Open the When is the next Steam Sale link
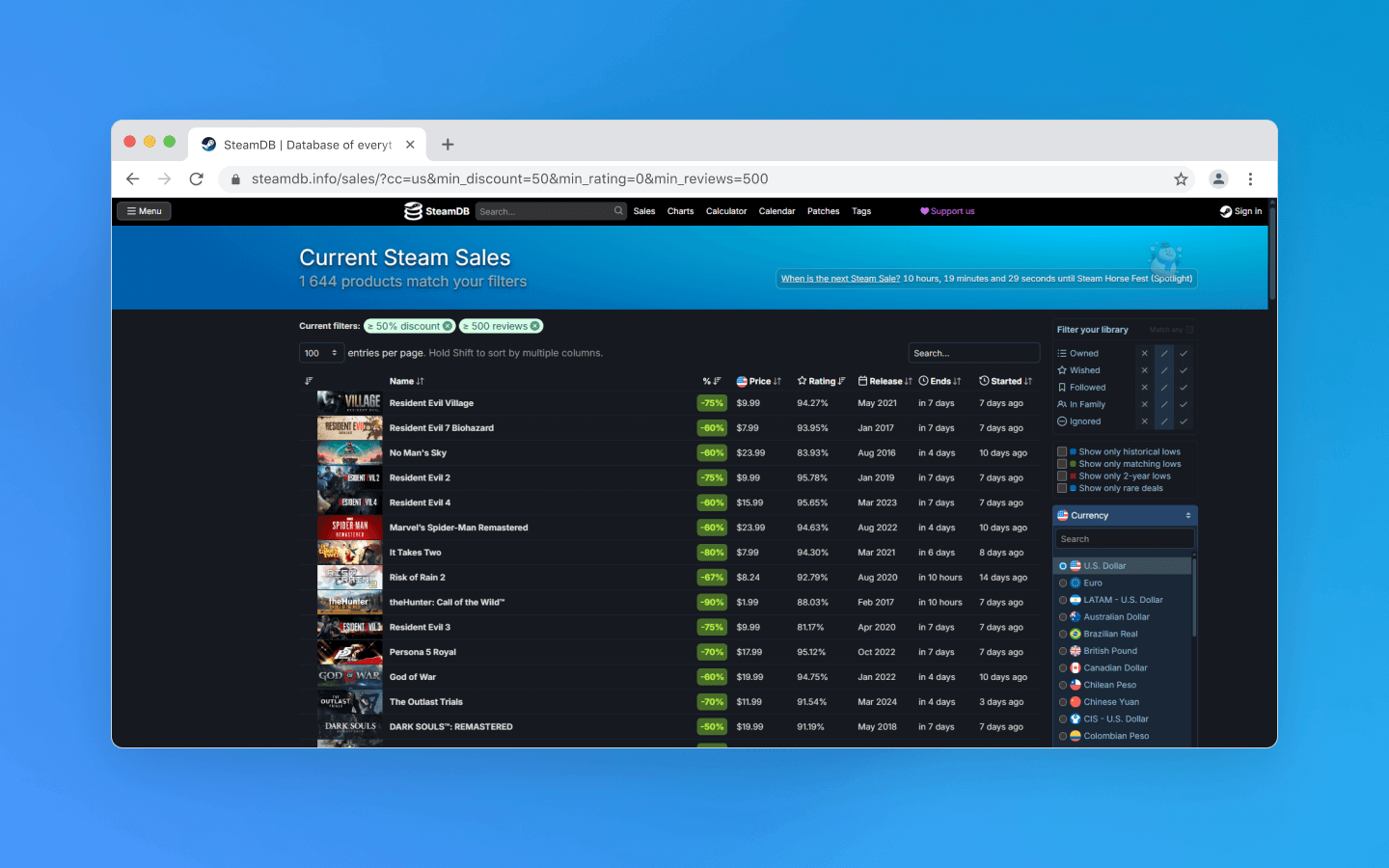The height and width of the screenshot is (868, 1389). coord(839,278)
